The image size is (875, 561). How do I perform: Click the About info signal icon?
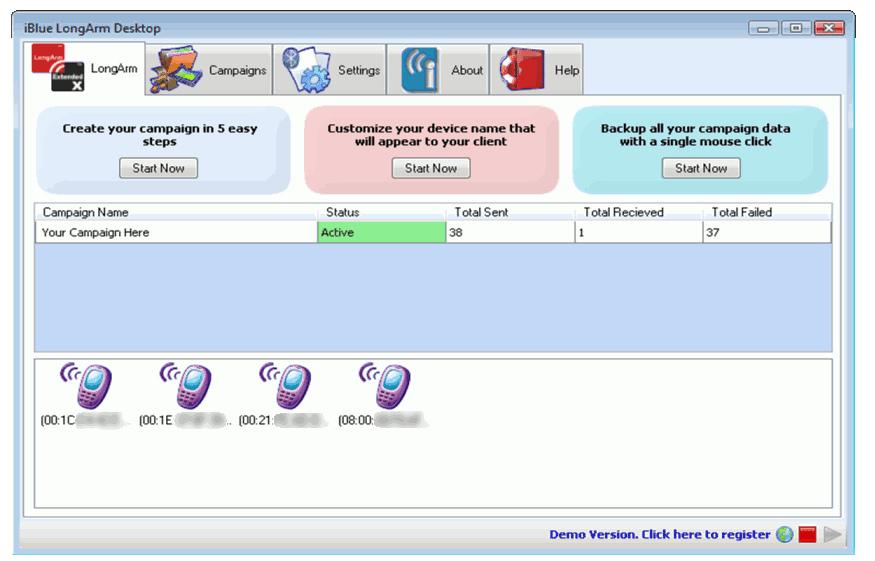tap(420, 70)
